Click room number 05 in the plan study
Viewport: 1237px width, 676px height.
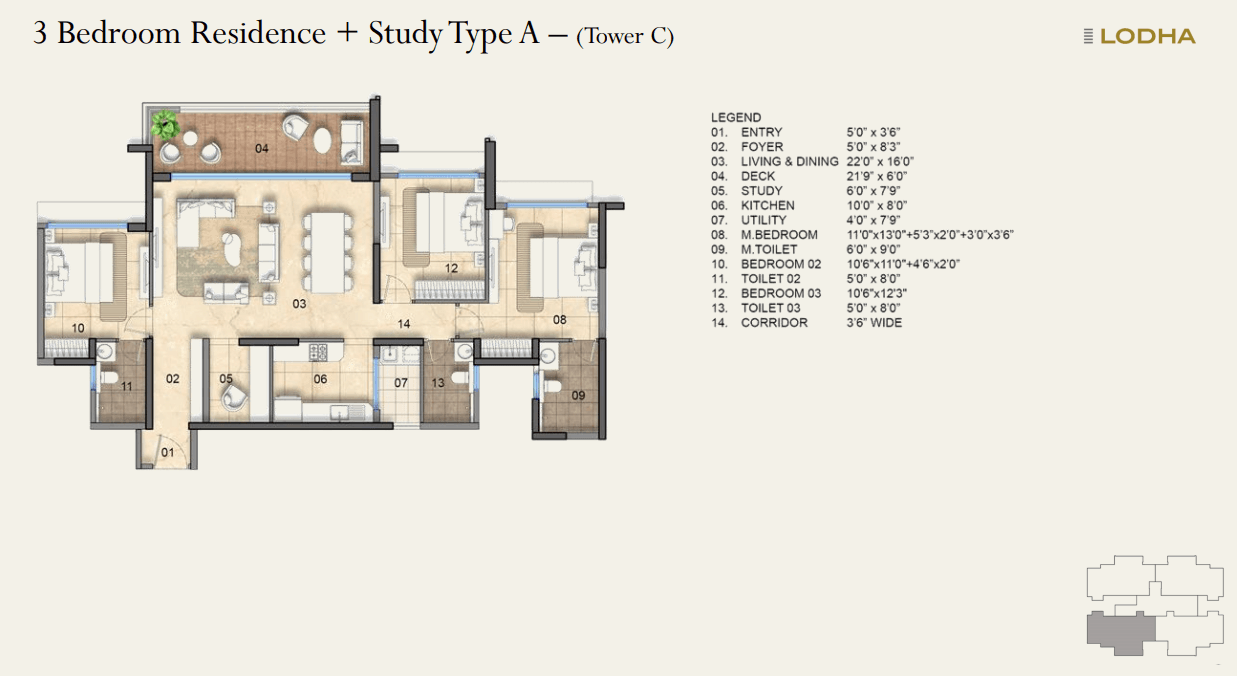pyautogui.click(x=226, y=379)
